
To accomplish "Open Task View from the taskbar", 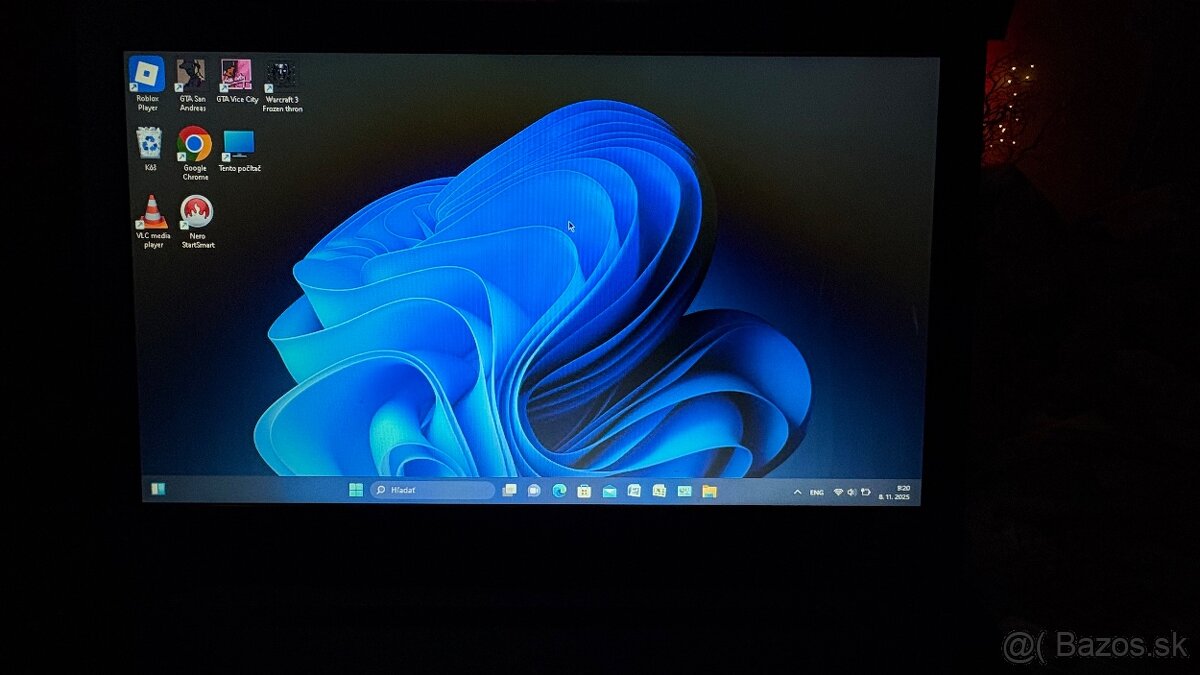I will point(509,490).
